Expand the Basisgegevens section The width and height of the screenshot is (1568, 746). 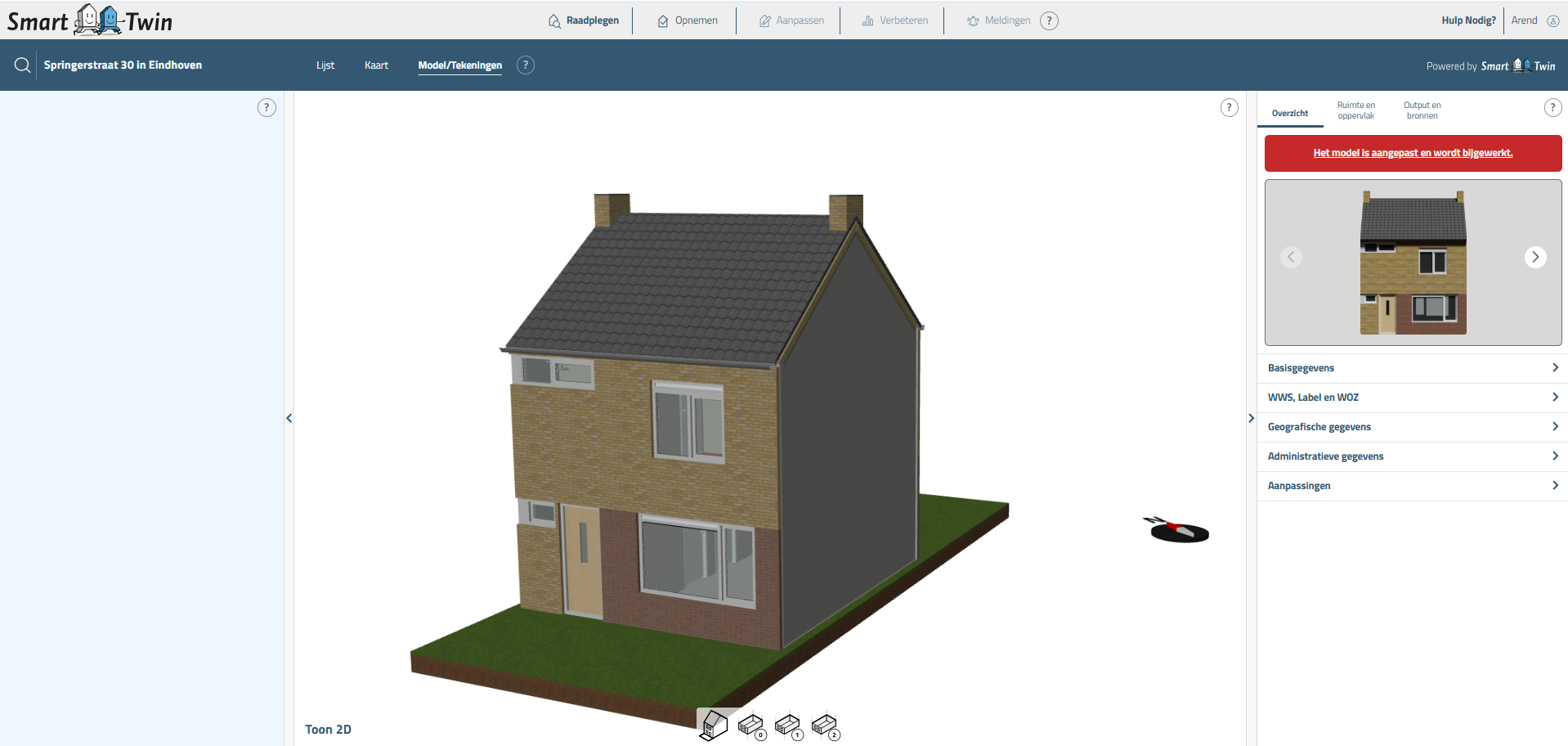pos(1412,368)
